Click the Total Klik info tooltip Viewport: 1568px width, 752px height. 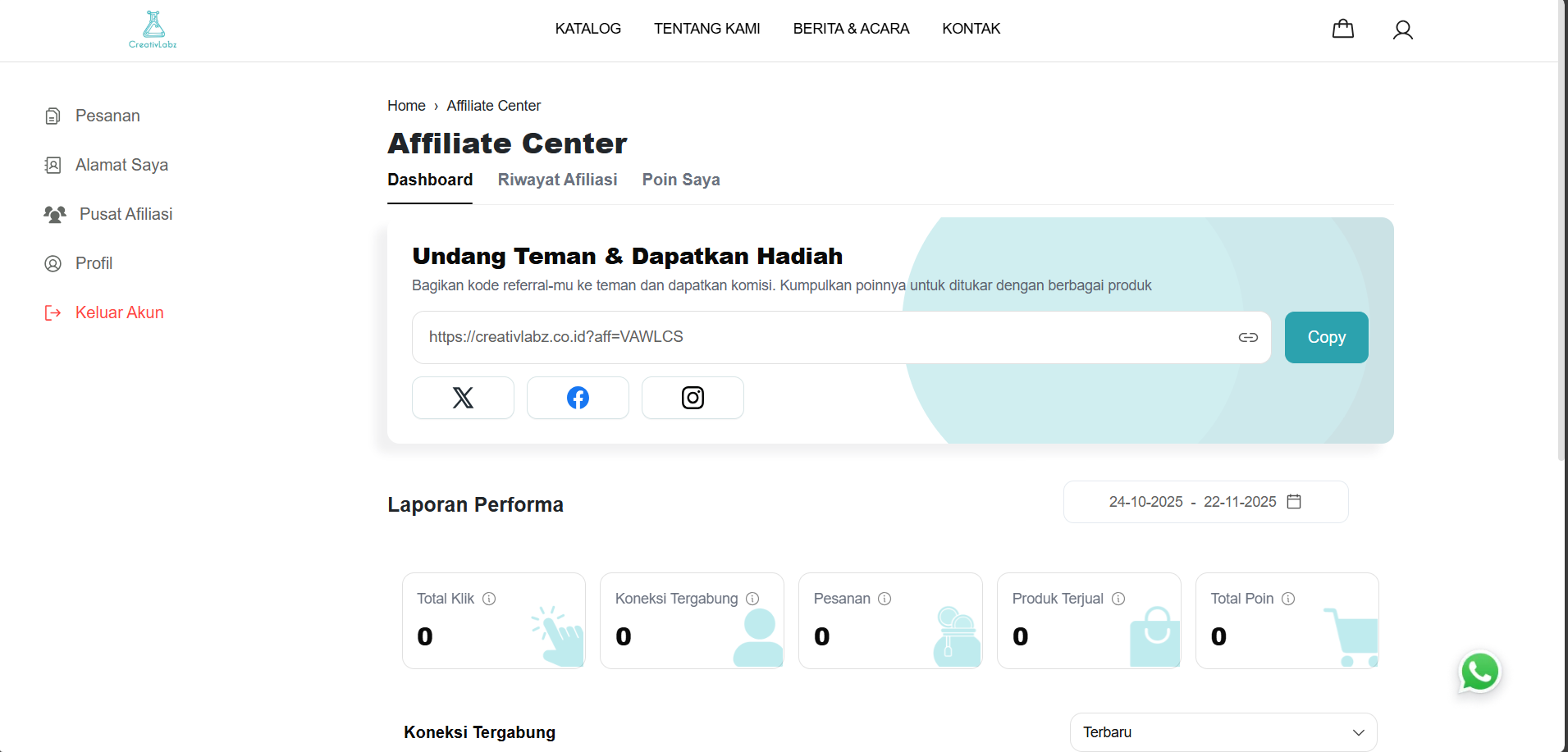[489, 599]
